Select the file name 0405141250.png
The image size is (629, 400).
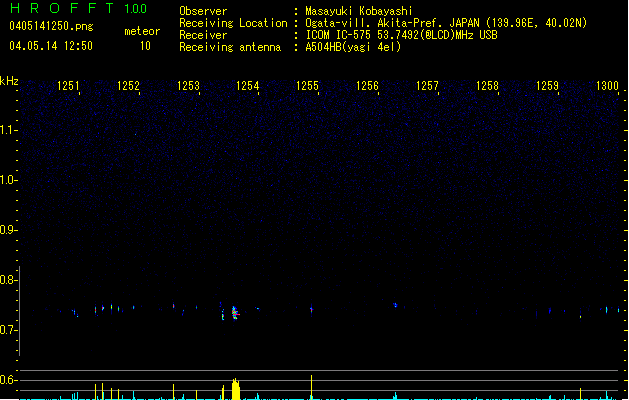(51, 26)
